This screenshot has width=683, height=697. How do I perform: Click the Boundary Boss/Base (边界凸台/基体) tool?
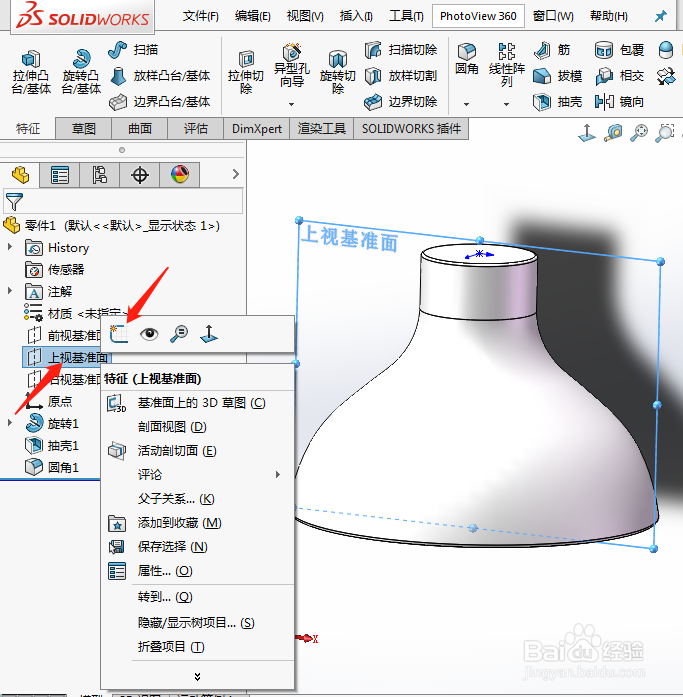tap(160, 102)
